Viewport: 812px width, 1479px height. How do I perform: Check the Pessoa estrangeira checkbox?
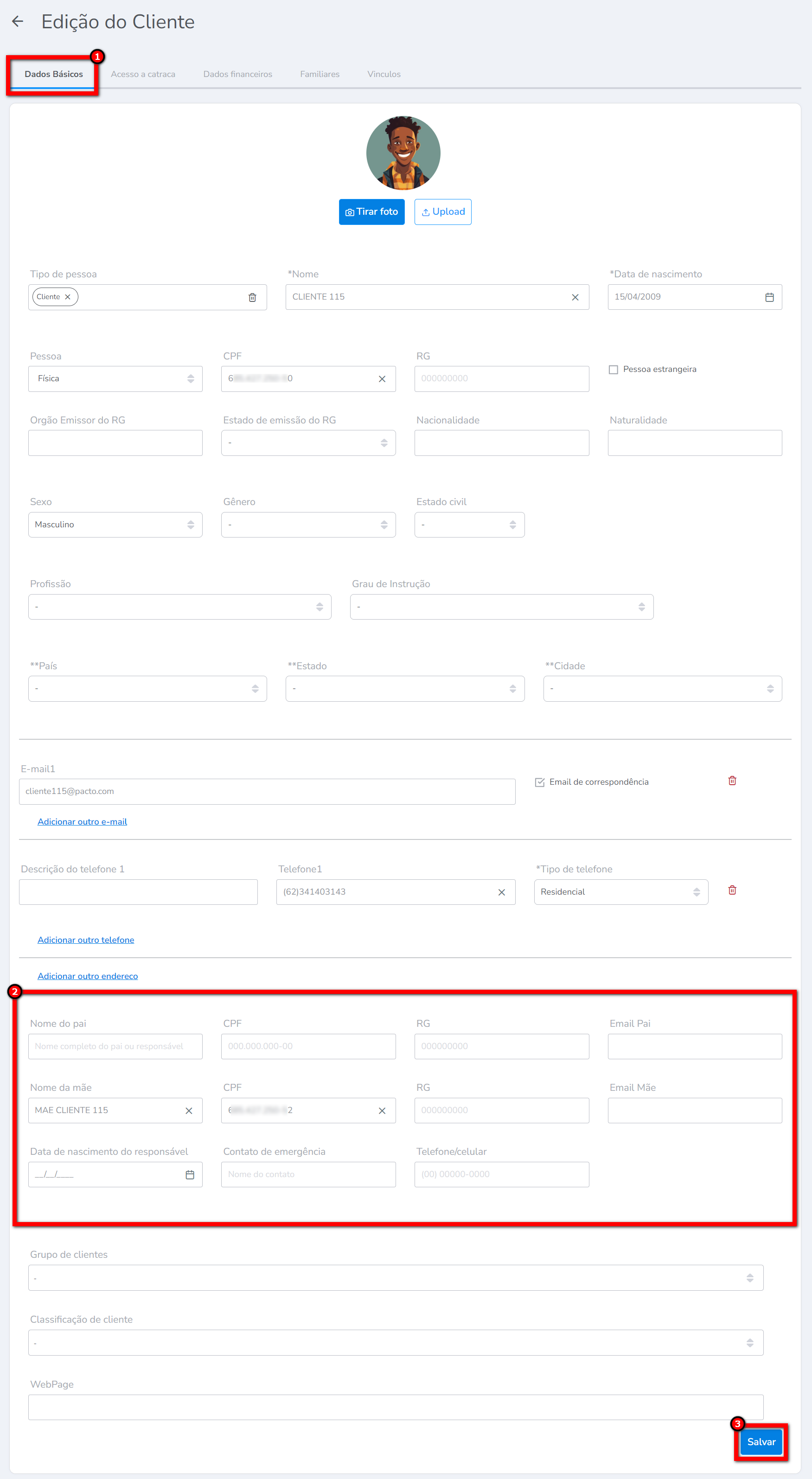614,370
